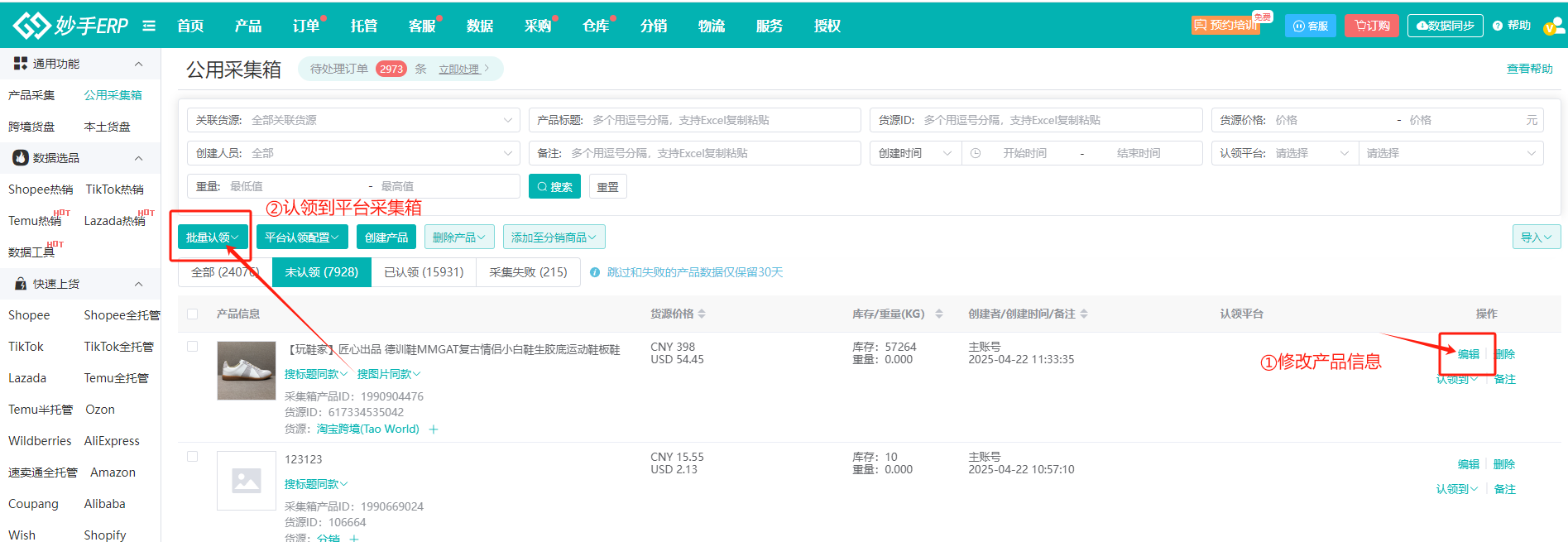Open the 添加至分销商品 dropdown
The height and width of the screenshot is (542, 1568).
pos(554,237)
